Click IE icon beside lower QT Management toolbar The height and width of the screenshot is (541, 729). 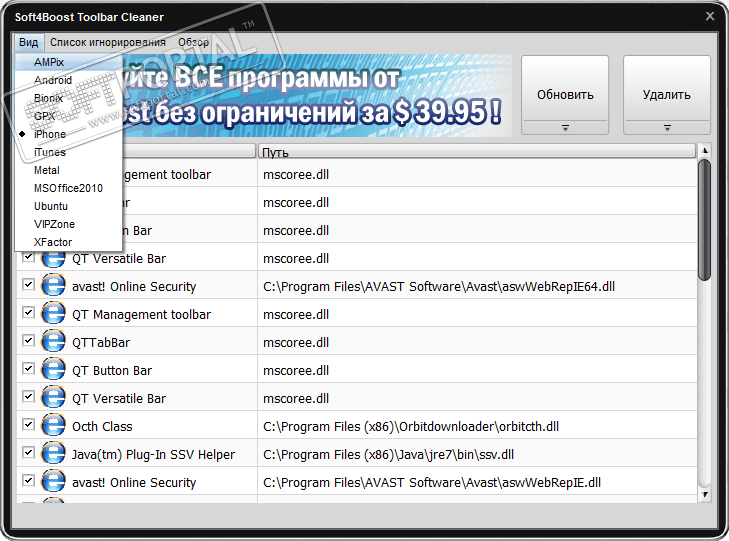[x=53, y=313]
